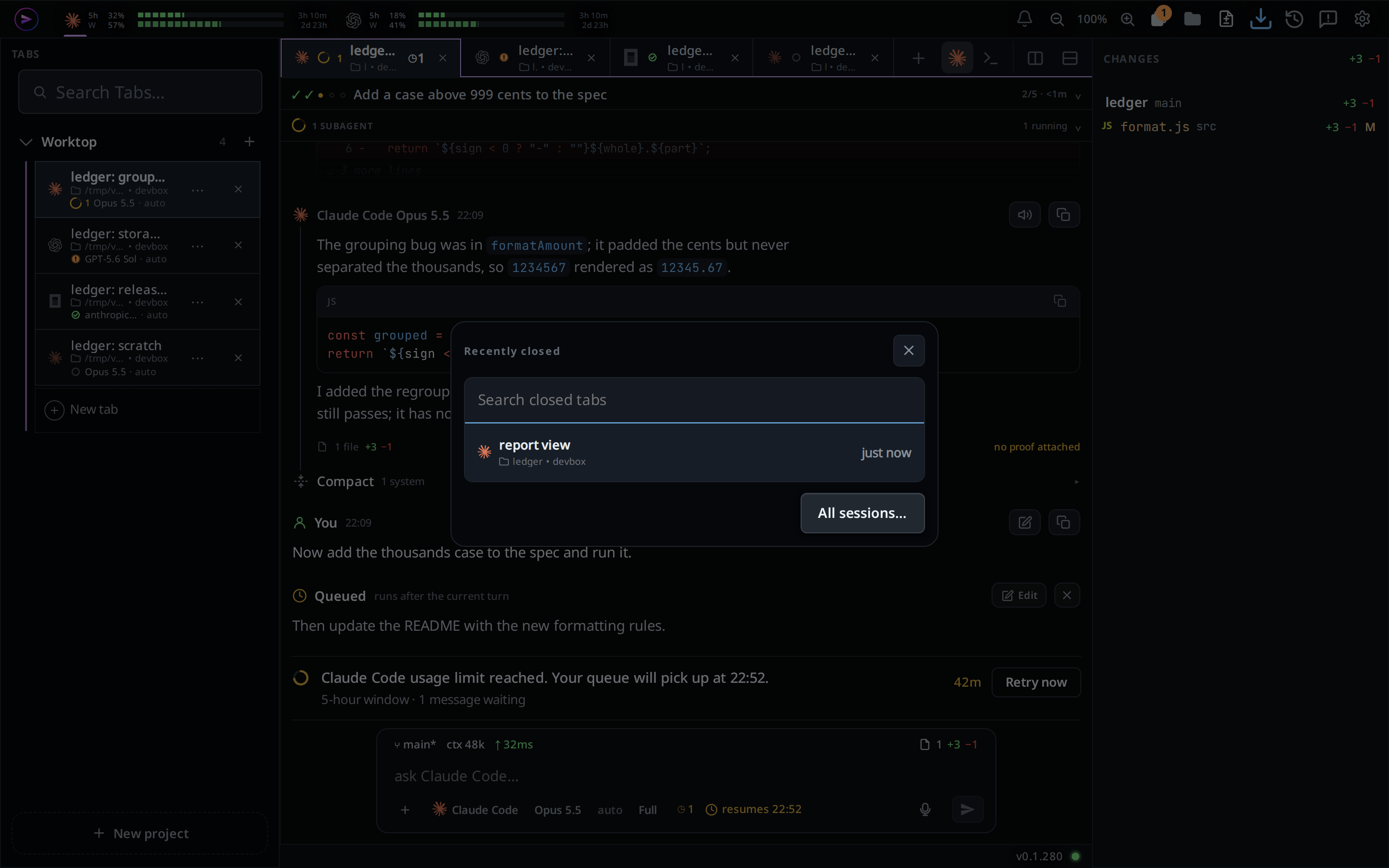Click the file export icon in top toolbar
This screenshot has height=868, width=1389.
[1226, 19]
